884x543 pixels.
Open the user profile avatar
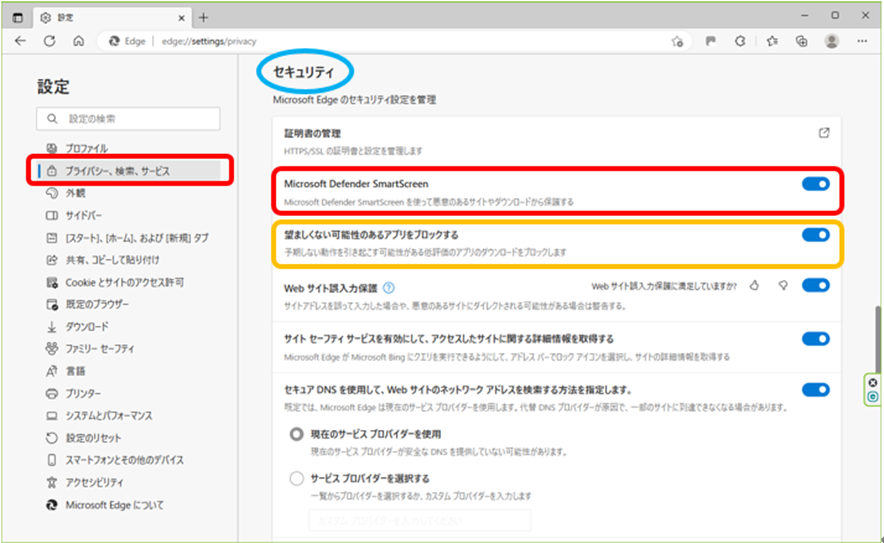(832, 41)
